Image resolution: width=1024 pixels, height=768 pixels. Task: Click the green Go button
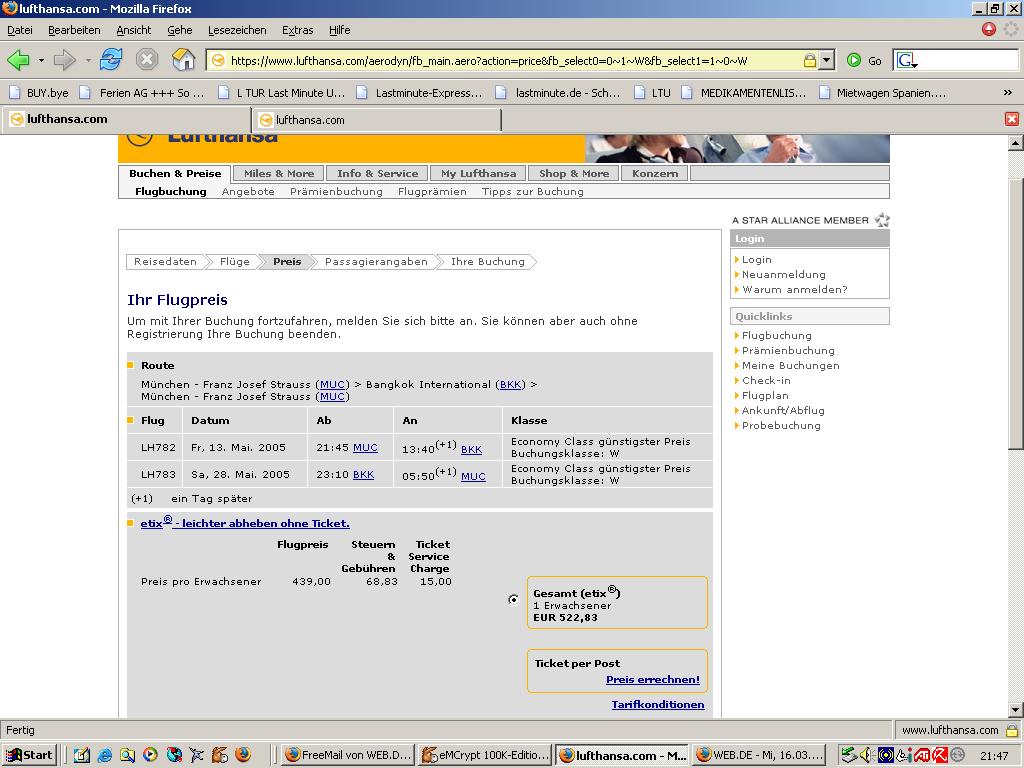pos(864,61)
